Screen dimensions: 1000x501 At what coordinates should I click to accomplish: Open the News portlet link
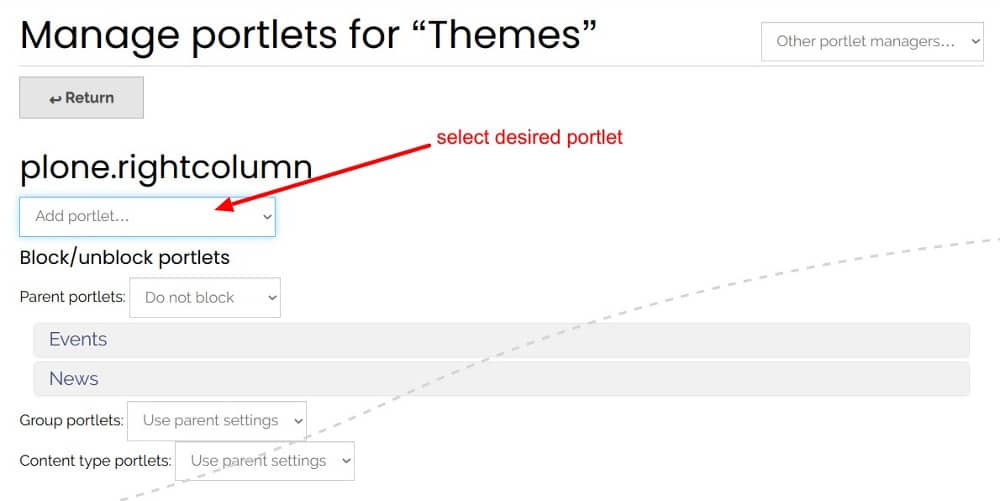(x=74, y=379)
